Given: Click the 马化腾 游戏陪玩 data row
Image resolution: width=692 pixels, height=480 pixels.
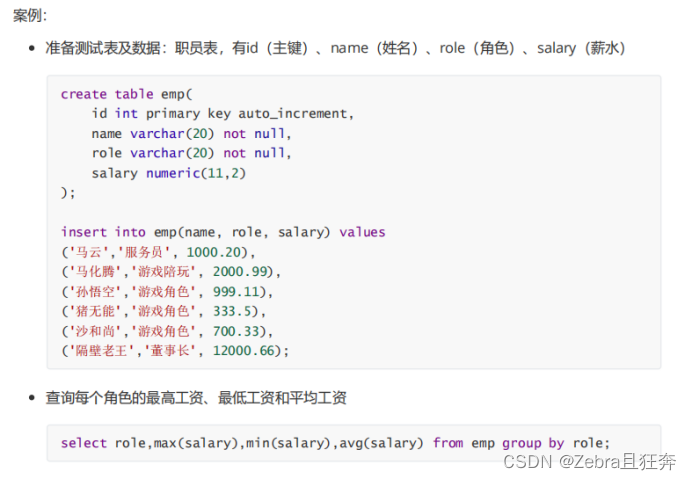Looking at the screenshot, I should tap(171, 272).
